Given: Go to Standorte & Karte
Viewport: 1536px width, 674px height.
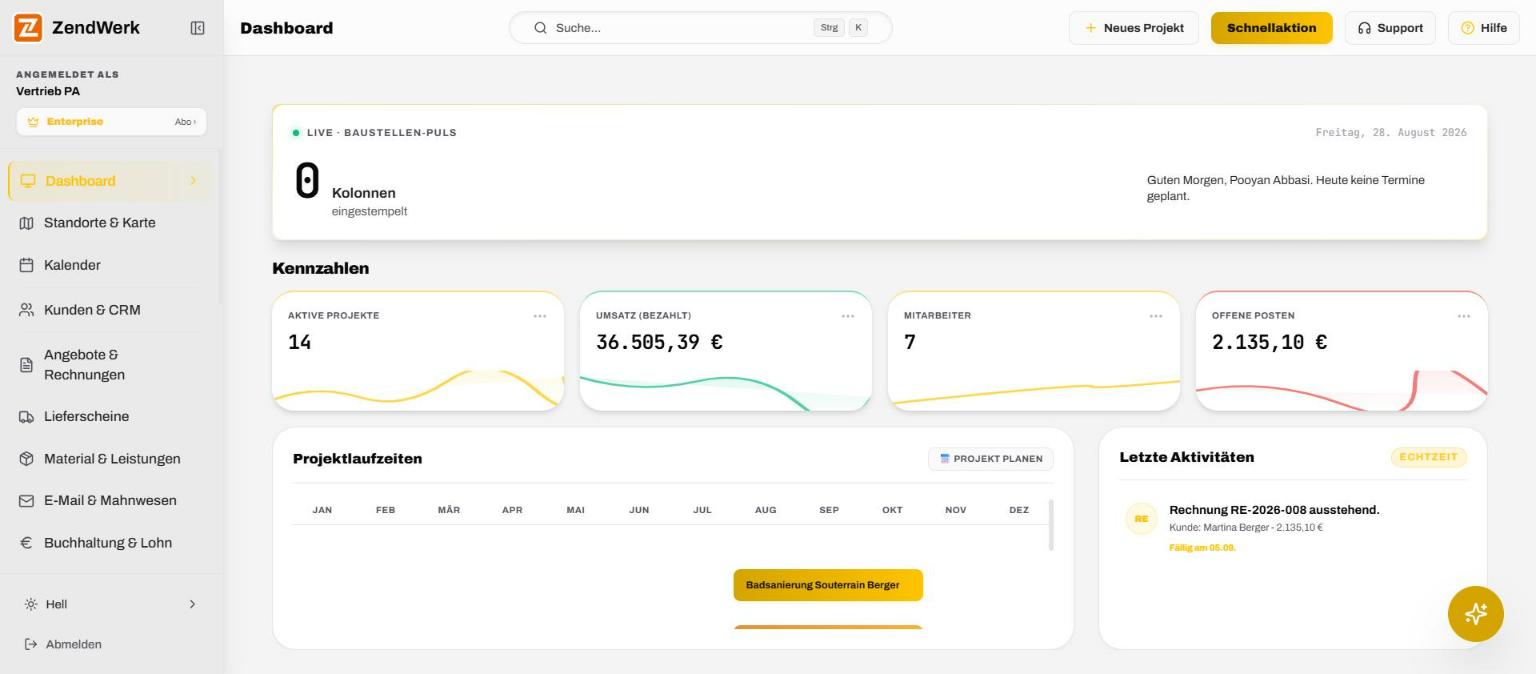Looking at the screenshot, I should (x=110, y=223).
